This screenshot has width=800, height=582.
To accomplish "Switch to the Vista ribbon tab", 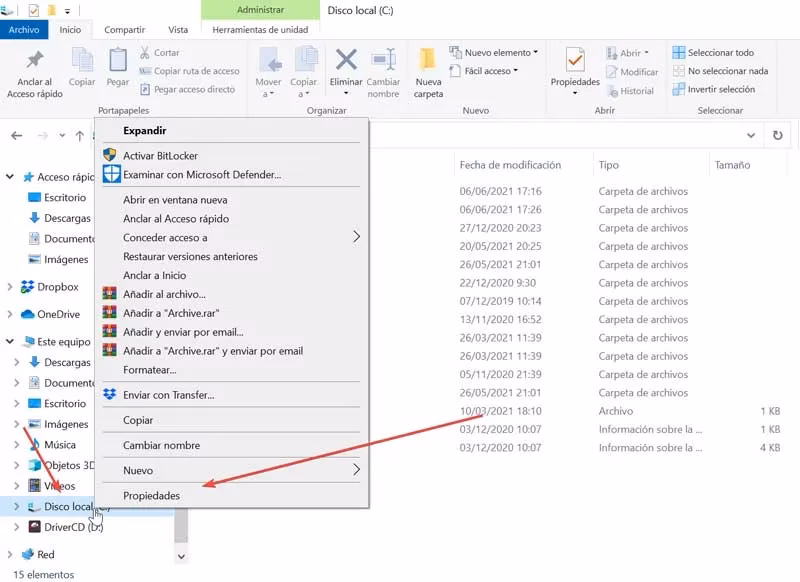I will point(178,30).
